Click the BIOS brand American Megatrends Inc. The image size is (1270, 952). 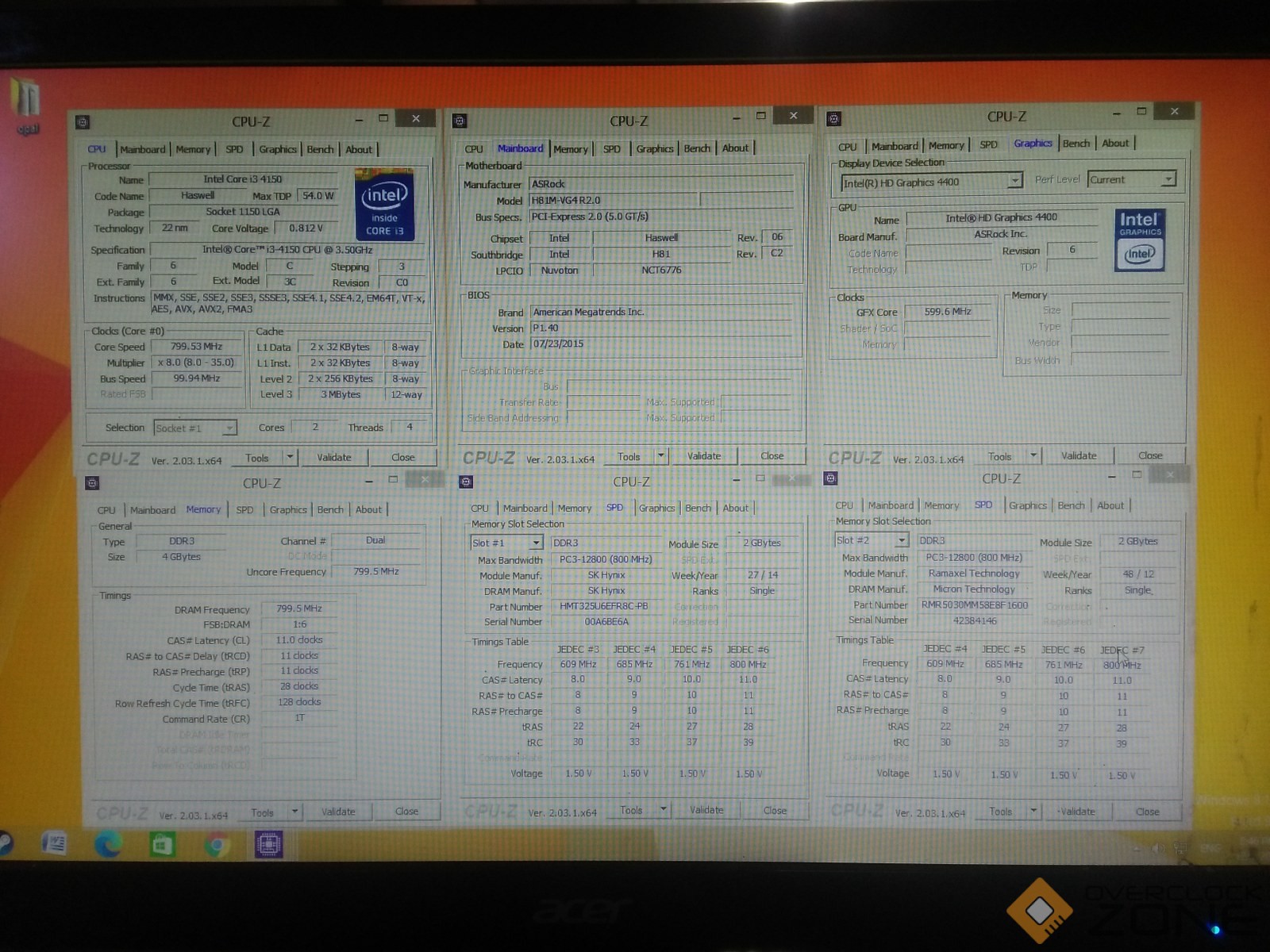[662, 312]
